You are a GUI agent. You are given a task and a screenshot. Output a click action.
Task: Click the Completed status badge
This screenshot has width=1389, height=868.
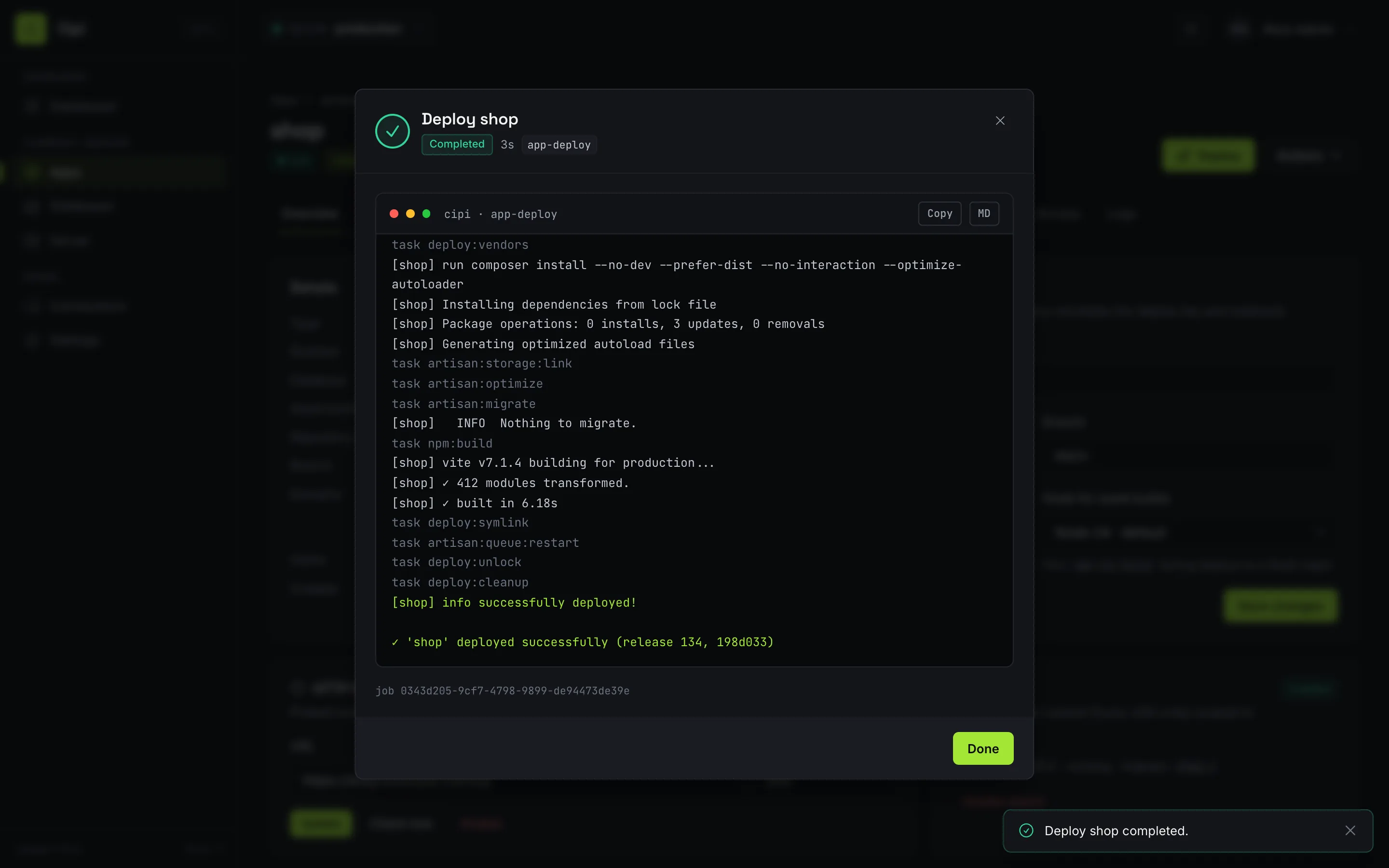tap(457, 144)
